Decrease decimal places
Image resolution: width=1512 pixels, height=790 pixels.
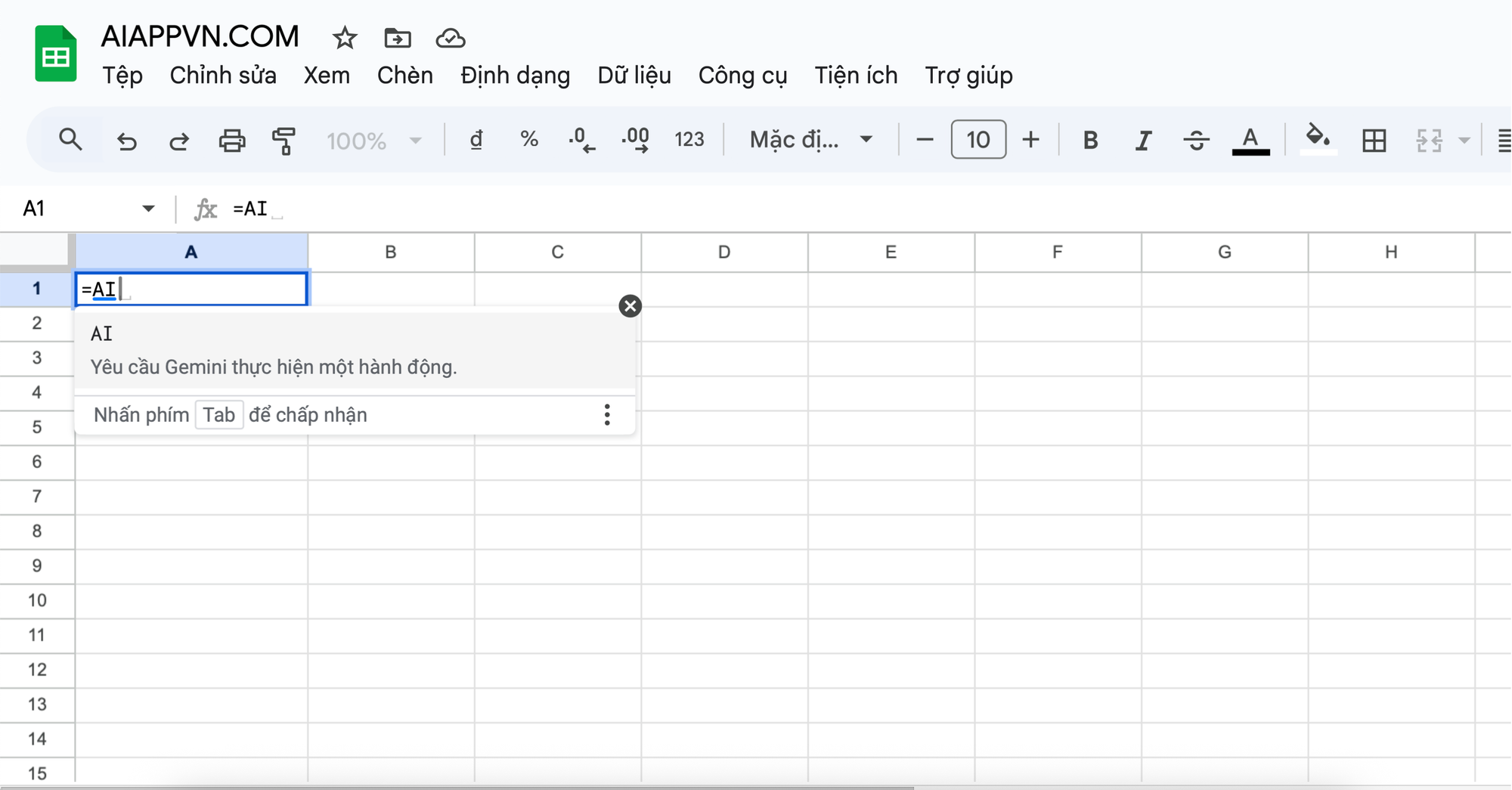581,140
